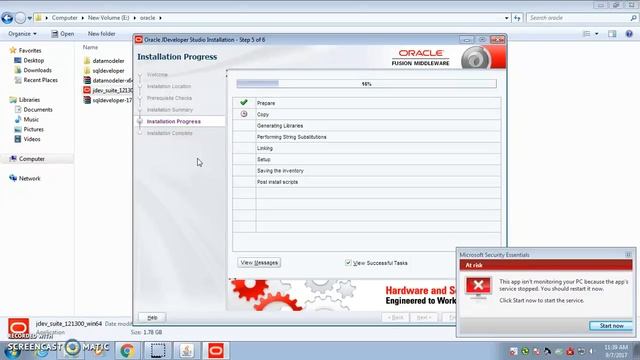Click the Explorer forward arrow button
This screenshot has width=640, height=360.
(20, 18)
